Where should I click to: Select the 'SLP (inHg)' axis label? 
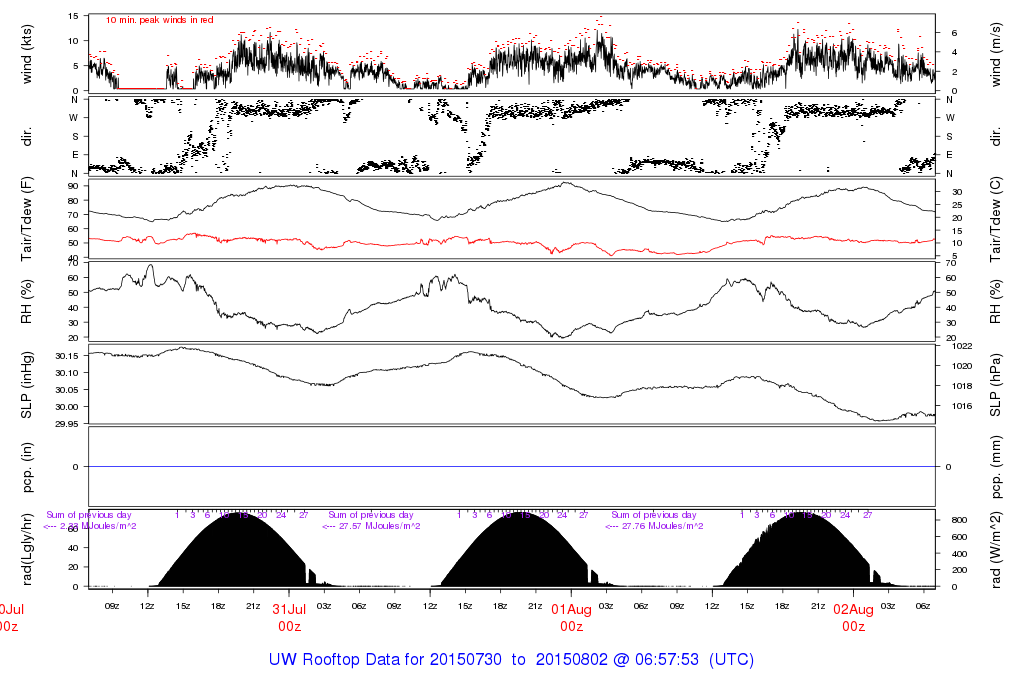click(27, 385)
